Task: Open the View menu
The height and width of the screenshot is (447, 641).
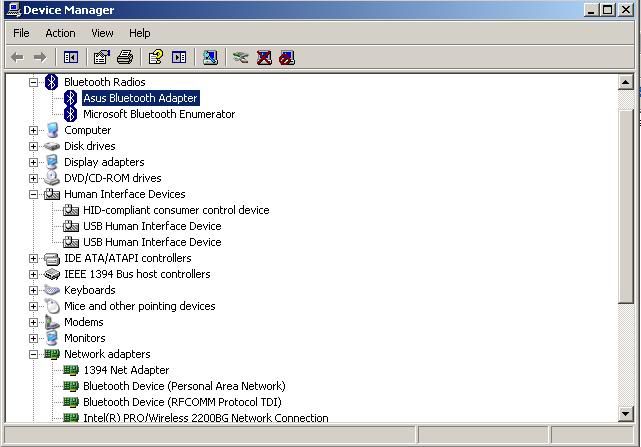Action: tap(102, 33)
